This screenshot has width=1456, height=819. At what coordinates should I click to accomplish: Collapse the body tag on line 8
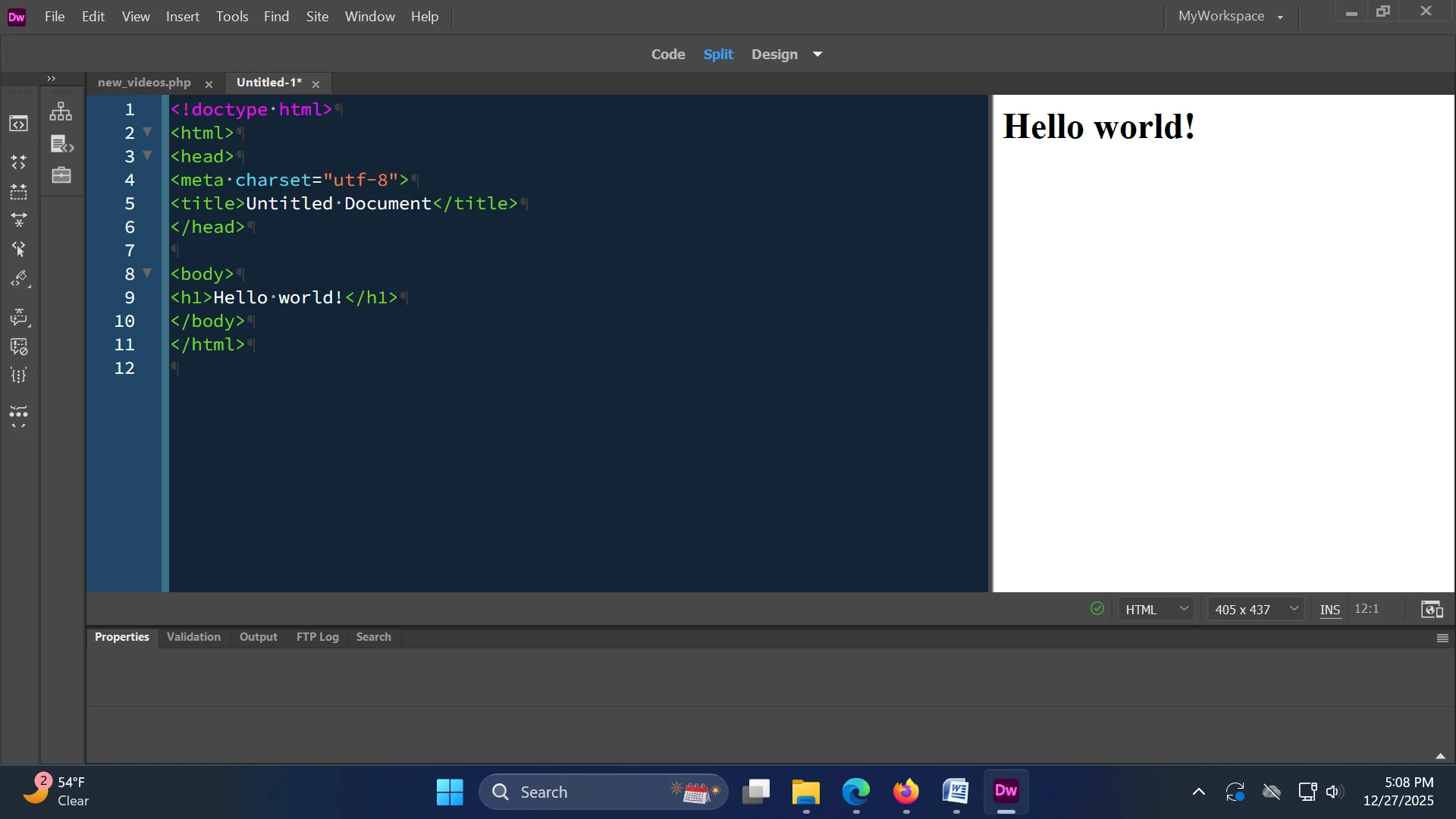pyautogui.click(x=147, y=273)
